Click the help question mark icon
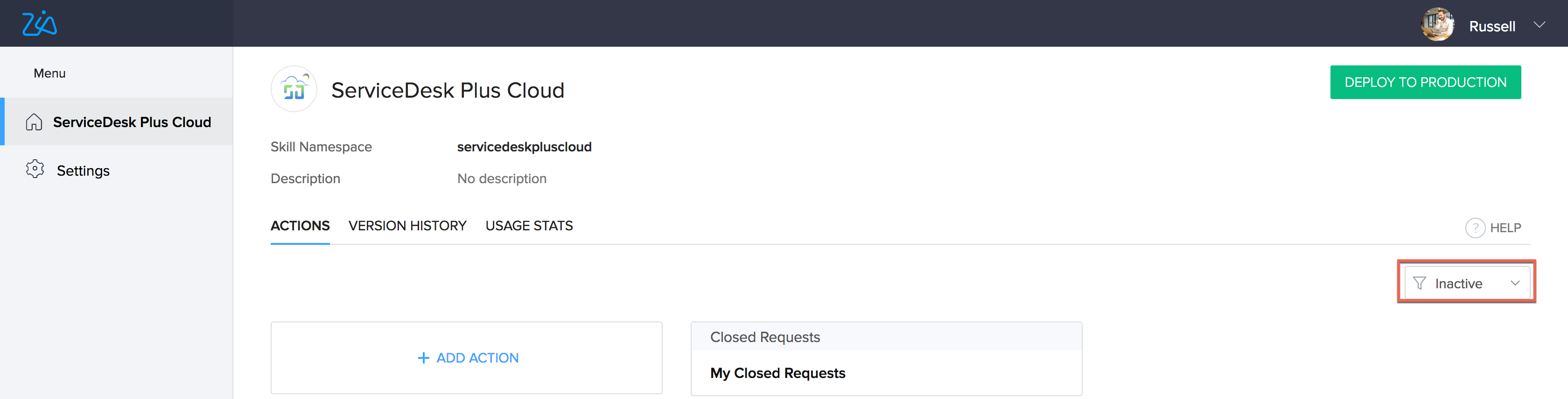 [x=1475, y=228]
